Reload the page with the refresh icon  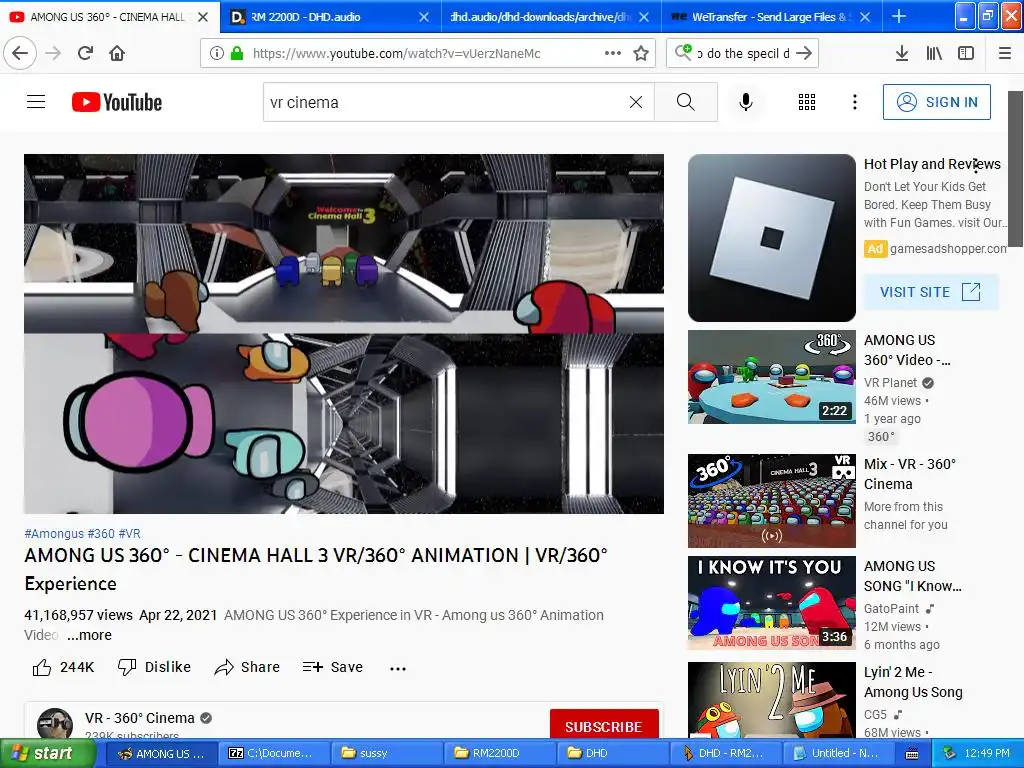[86, 54]
